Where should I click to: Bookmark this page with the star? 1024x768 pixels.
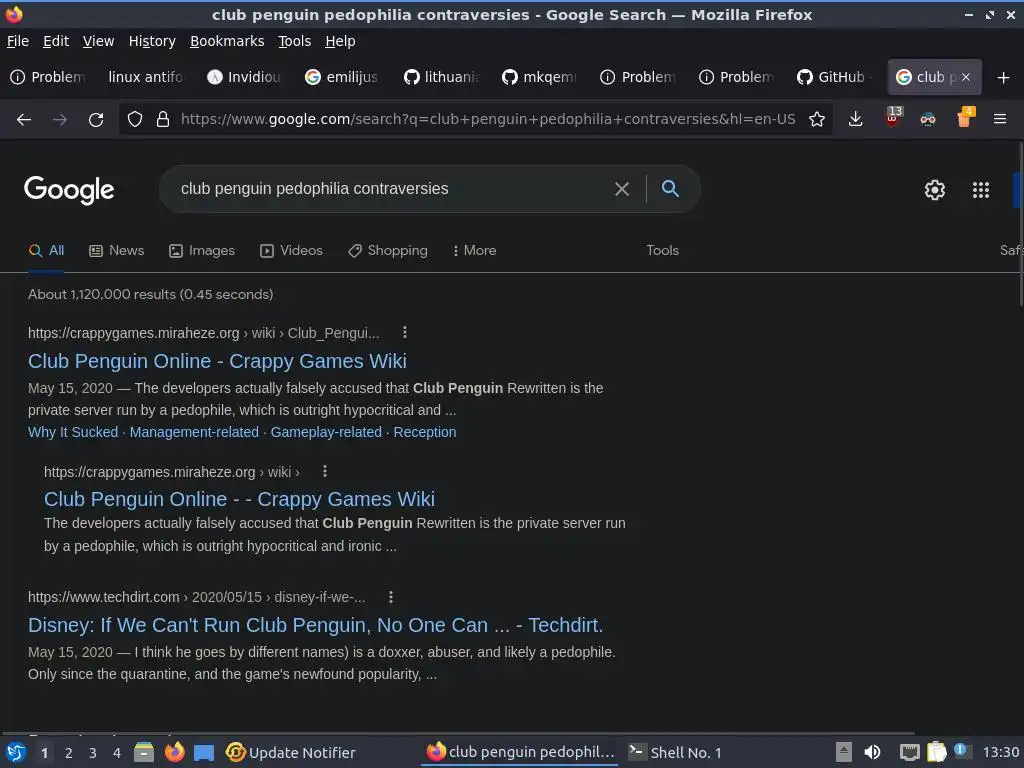(816, 119)
